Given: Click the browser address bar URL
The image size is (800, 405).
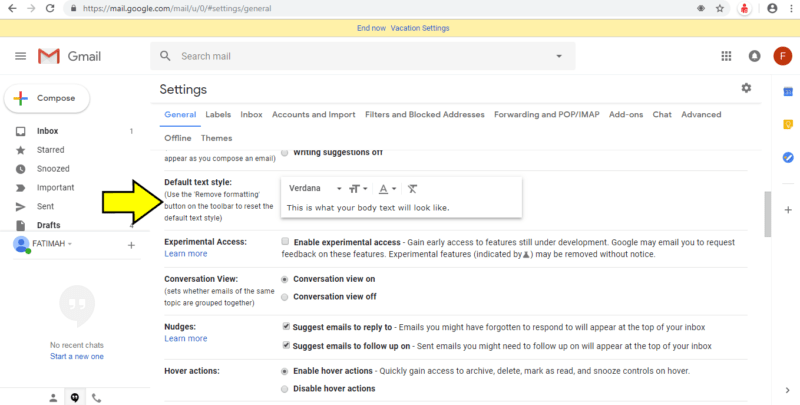Looking at the screenshot, I should [177, 9].
